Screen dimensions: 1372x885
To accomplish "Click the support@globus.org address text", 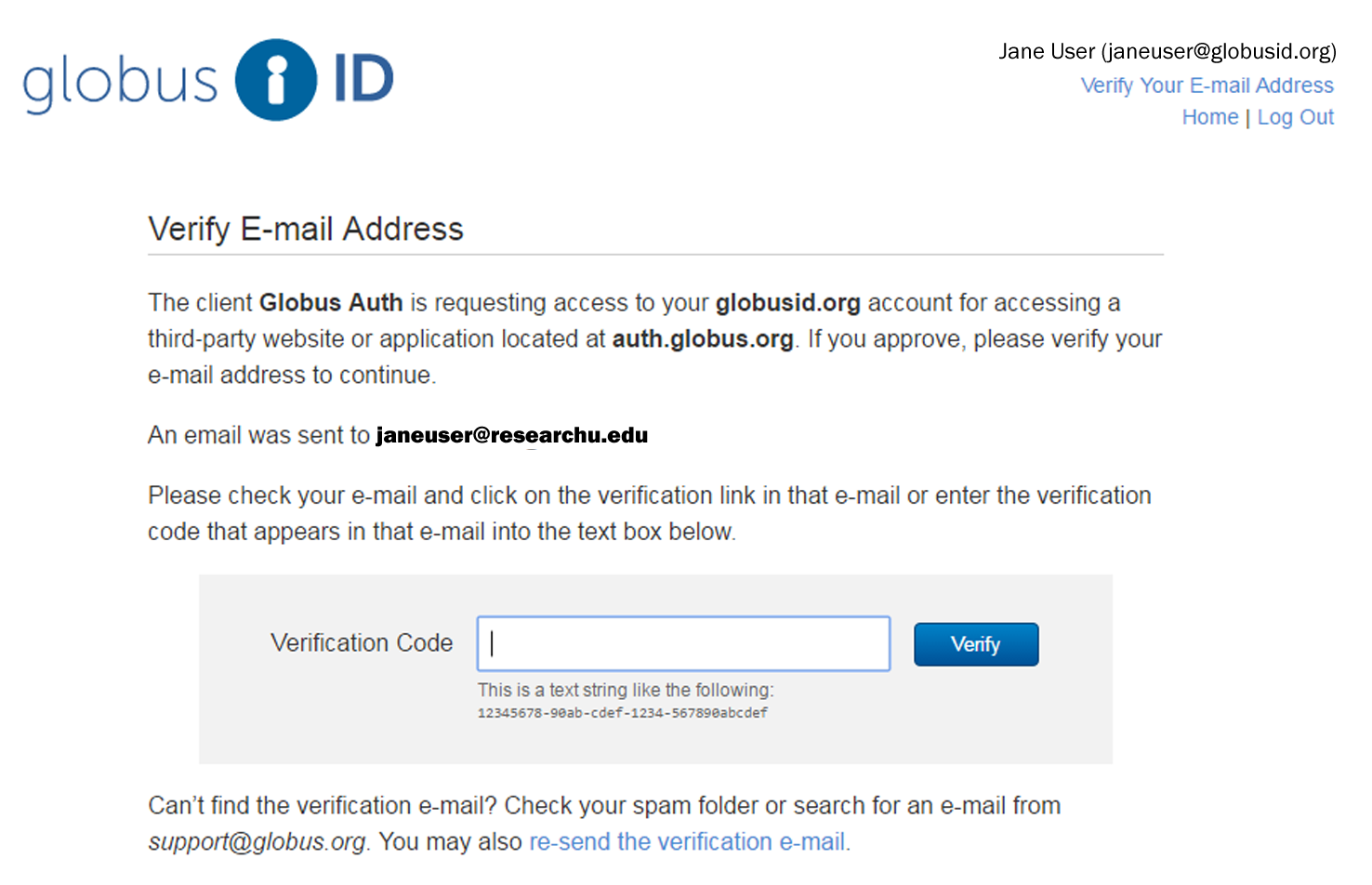I will (x=257, y=841).
